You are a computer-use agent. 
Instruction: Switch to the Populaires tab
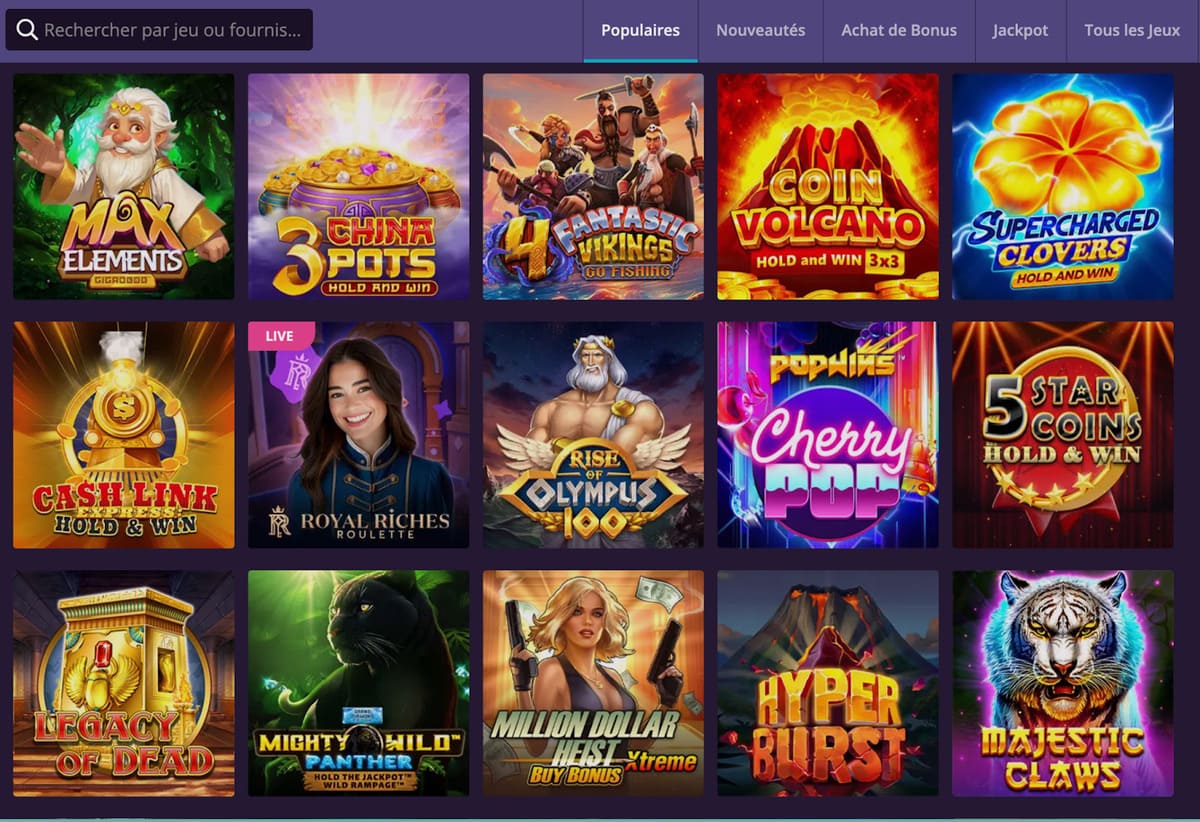point(640,30)
